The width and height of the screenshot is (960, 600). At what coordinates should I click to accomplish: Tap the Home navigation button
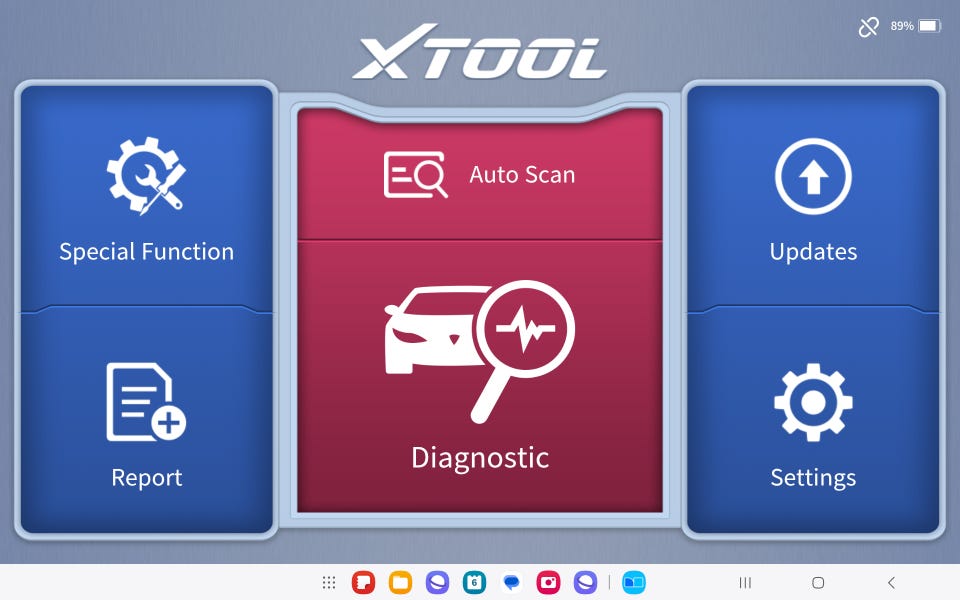(818, 583)
